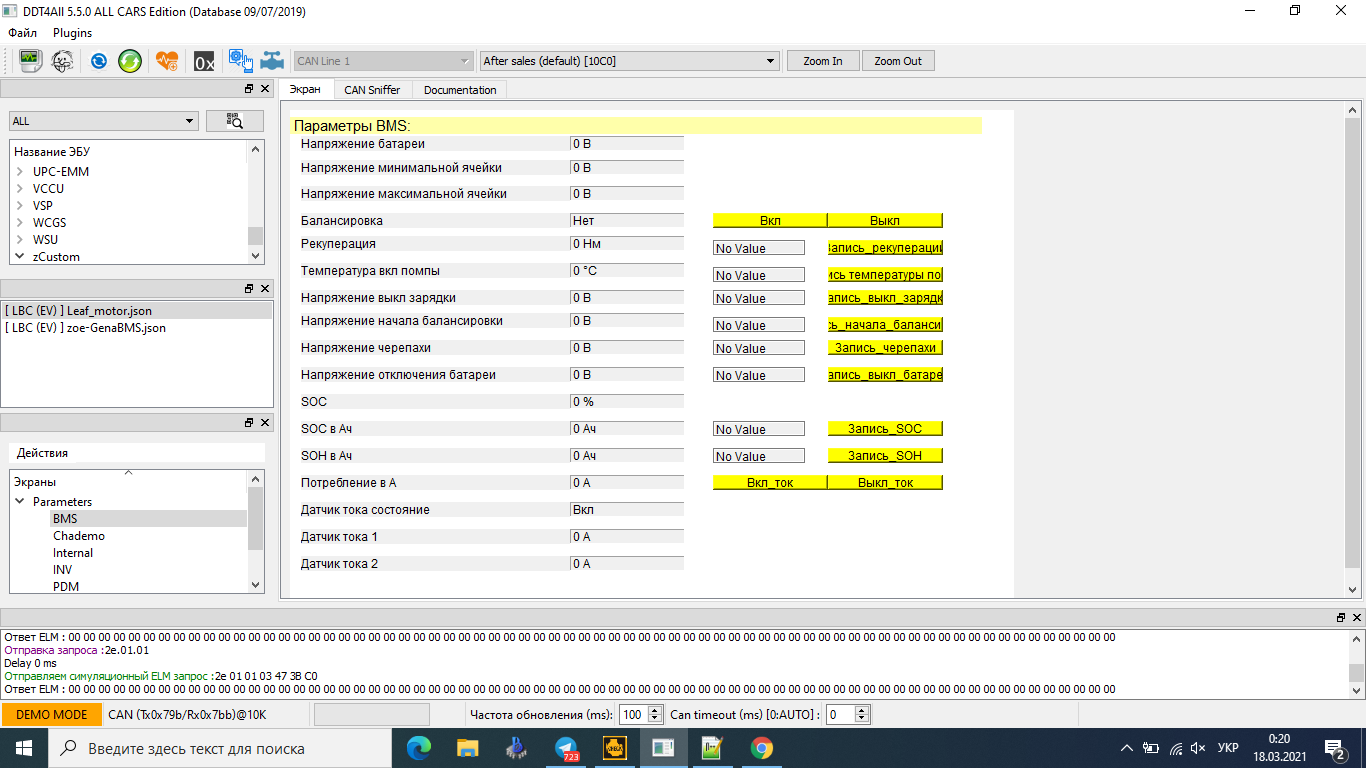Expand the VCCU node in ECU tree
The height and width of the screenshot is (768, 1366).
coord(20,189)
